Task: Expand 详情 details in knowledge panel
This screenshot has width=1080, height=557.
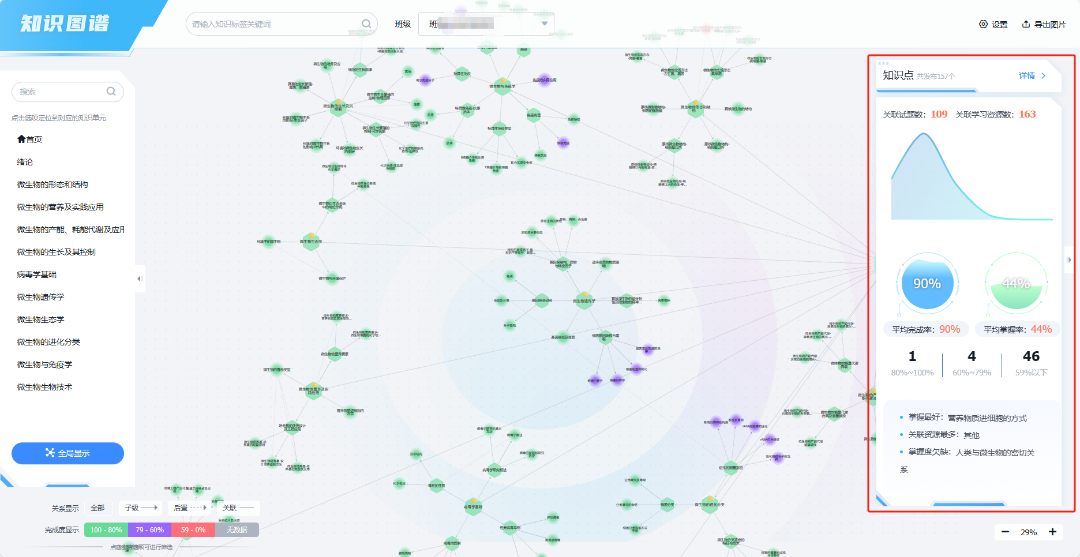Action: (x=1032, y=75)
